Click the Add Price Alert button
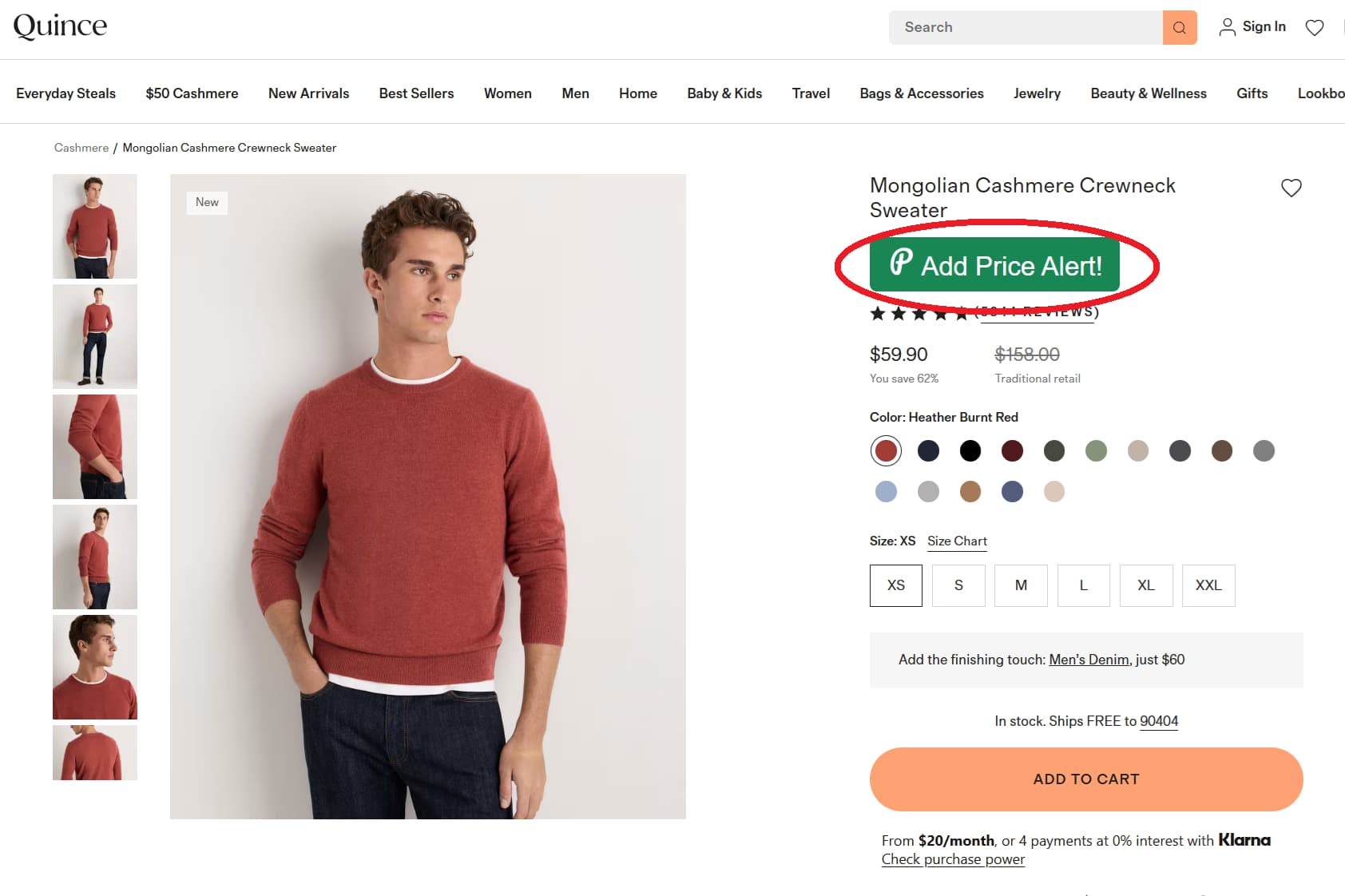Viewport: 1345px width, 896px height. click(994, 265)
